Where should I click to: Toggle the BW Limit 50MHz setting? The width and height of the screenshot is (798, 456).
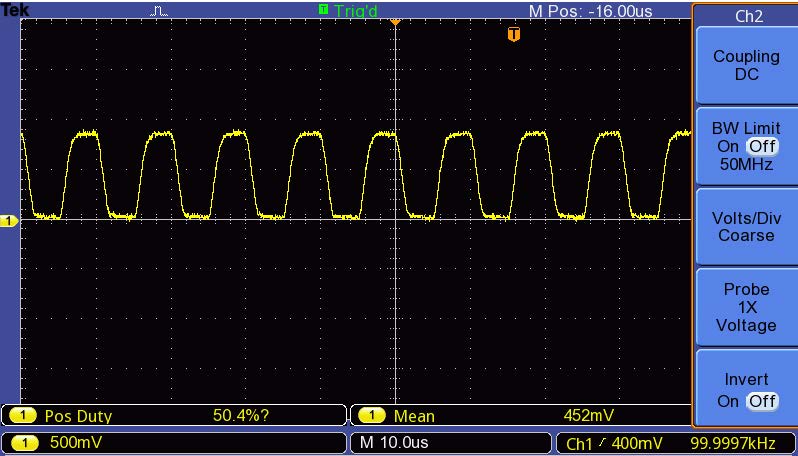tap(745, 147)
